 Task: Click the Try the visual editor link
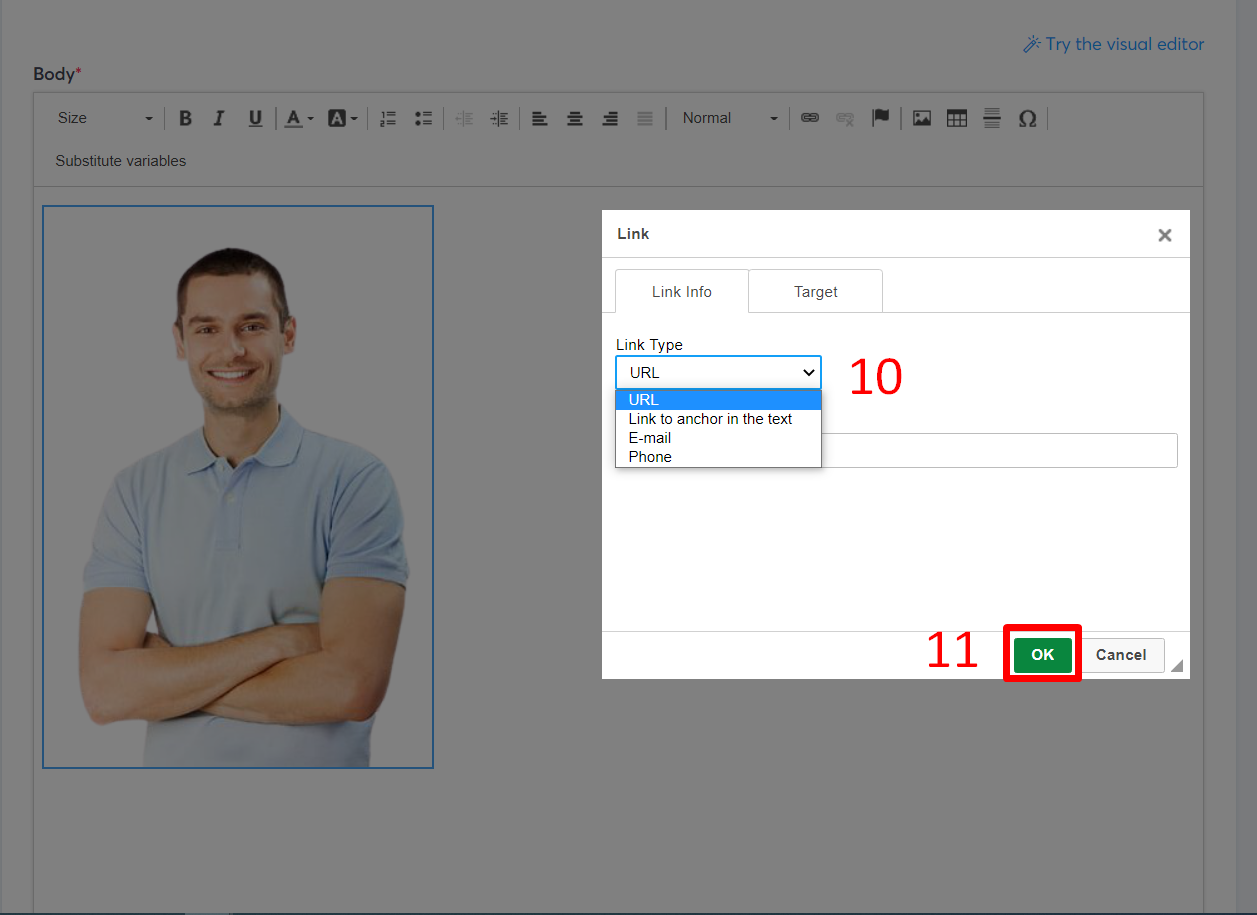1113,44
